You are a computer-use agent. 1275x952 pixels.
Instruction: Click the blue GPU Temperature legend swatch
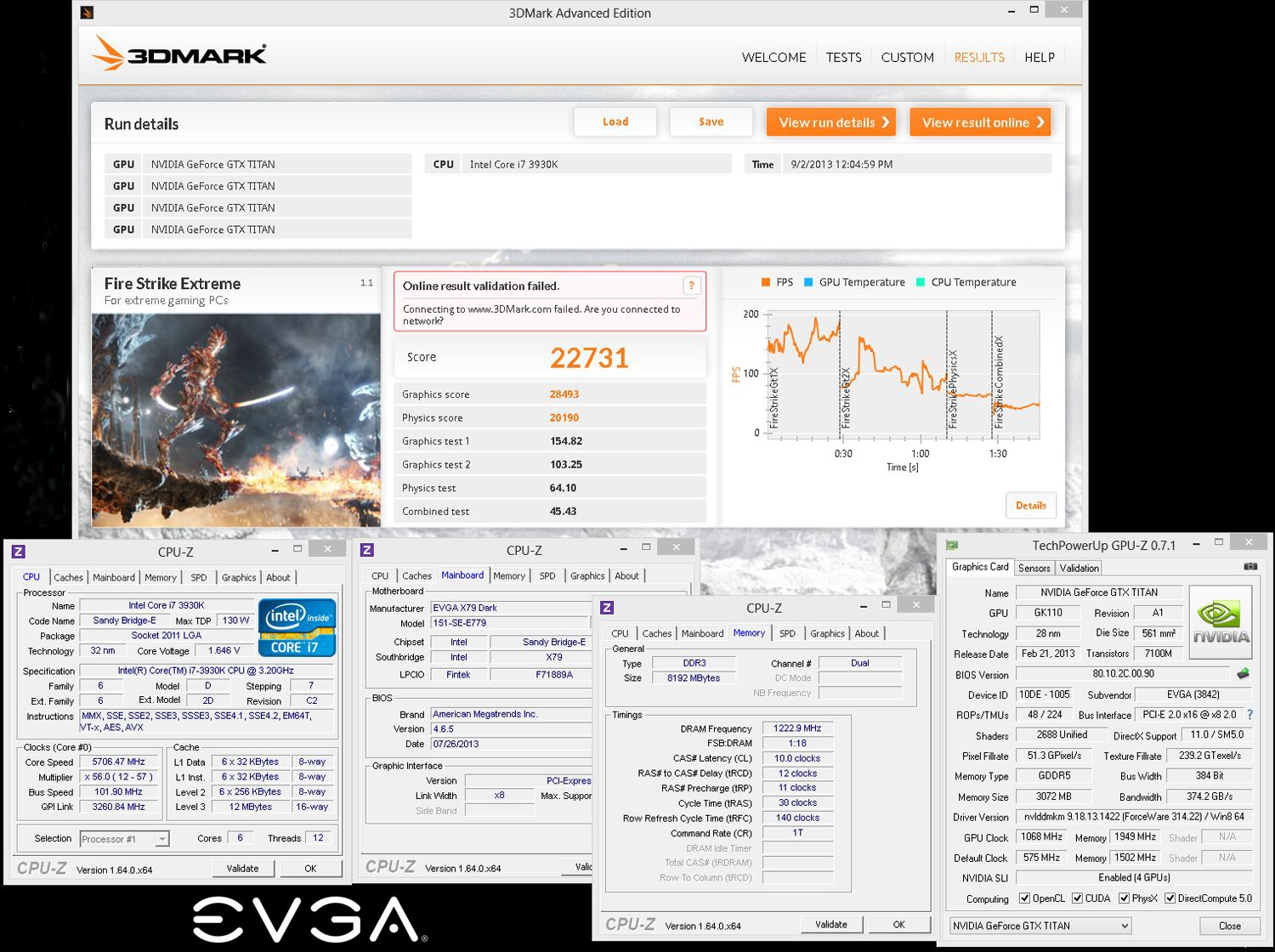(x=808, y=282)
